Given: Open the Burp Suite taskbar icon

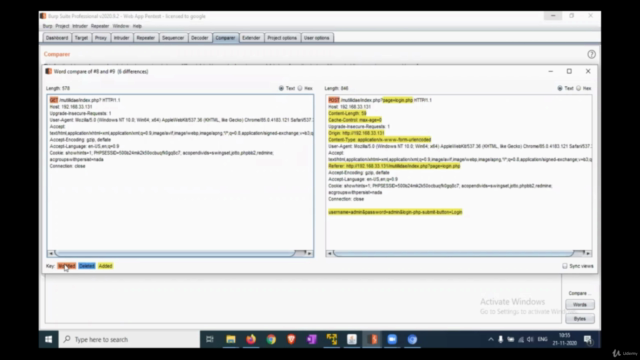Looking at the screenshot, I should click(372, 339).
